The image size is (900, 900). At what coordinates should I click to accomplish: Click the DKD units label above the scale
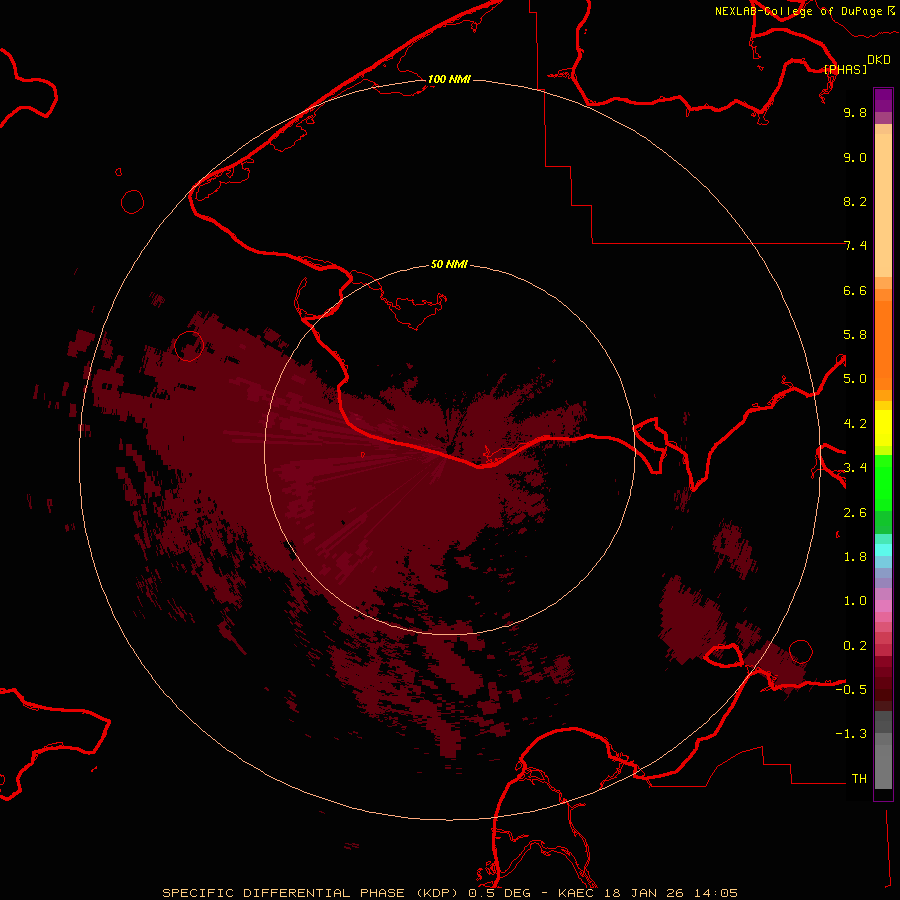coord(879,60)
